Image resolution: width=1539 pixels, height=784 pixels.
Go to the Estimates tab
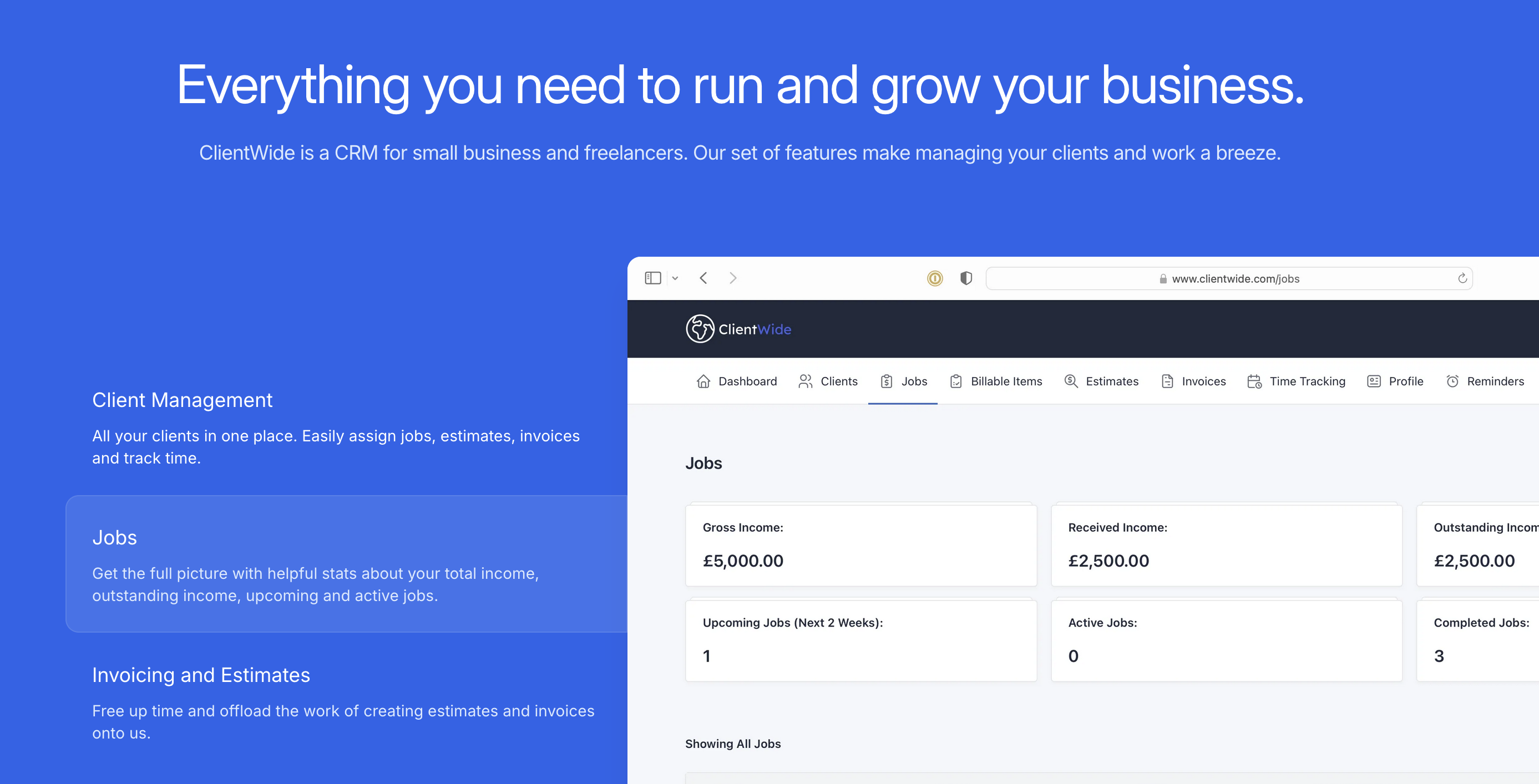(x=1102, y=381)
